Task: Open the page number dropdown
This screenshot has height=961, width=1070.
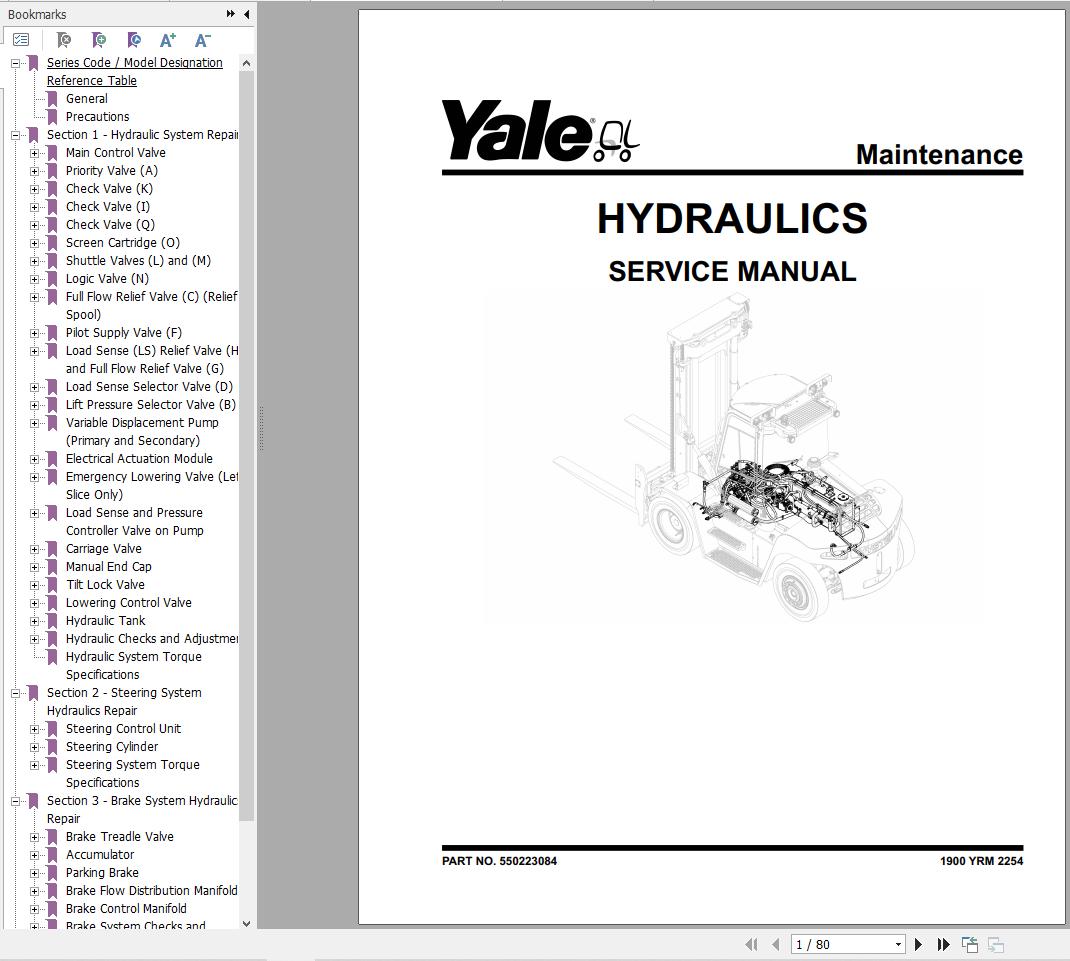Action: click(898, 945)
